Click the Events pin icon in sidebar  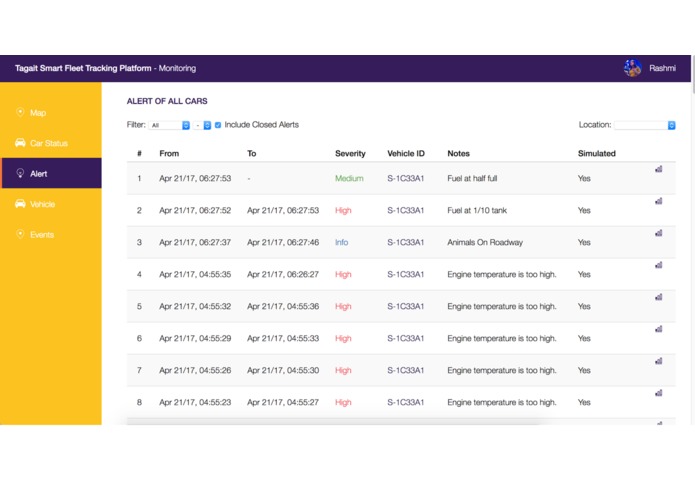coord(20,234)
